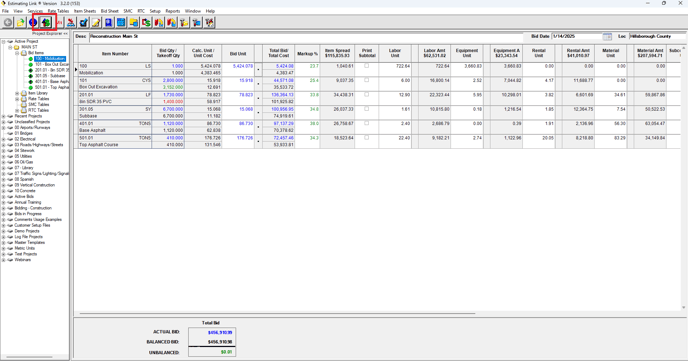
Task: Click the red D with green dollar icon
Action: 146,22
